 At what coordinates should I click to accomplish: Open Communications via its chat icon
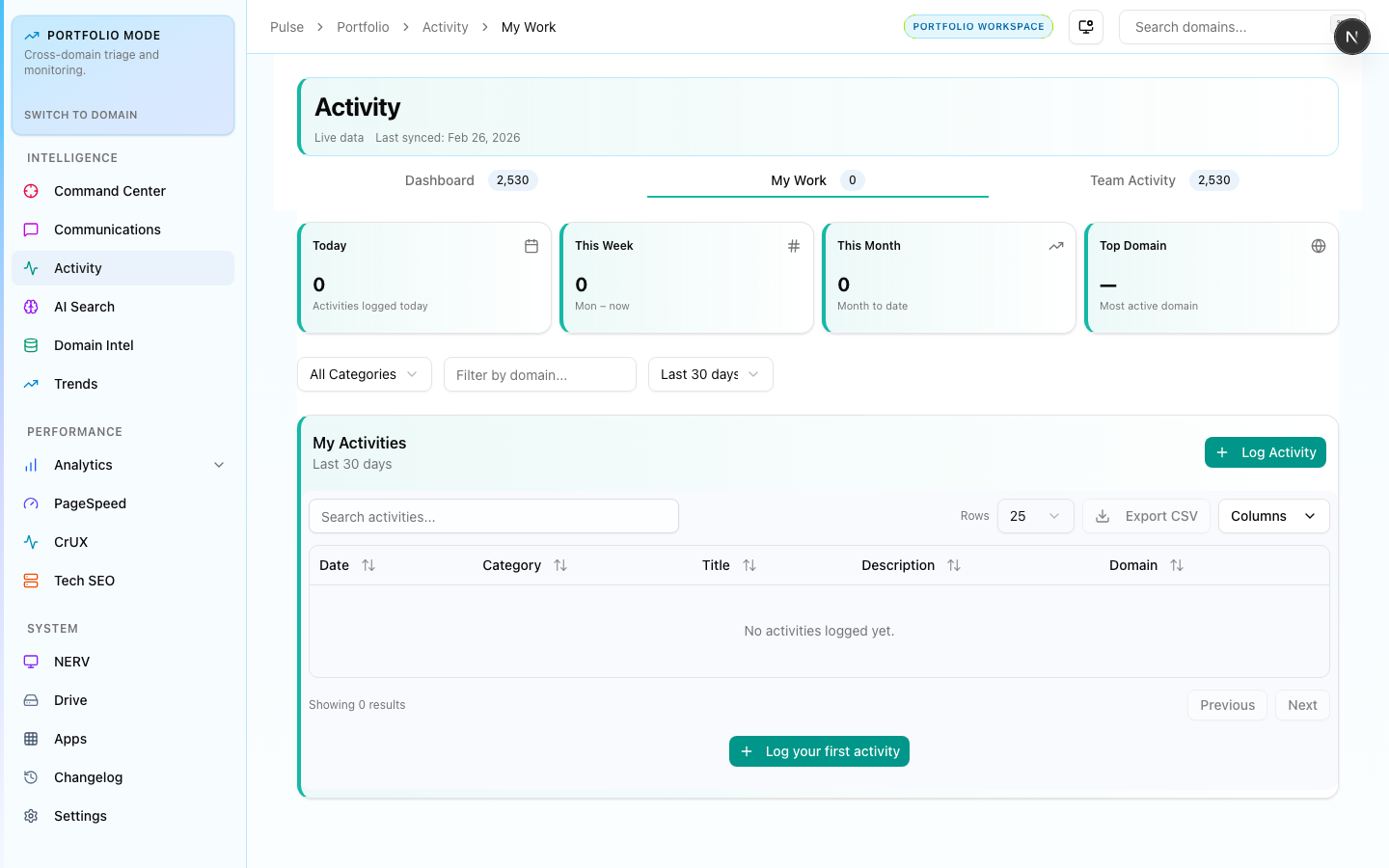31,230
